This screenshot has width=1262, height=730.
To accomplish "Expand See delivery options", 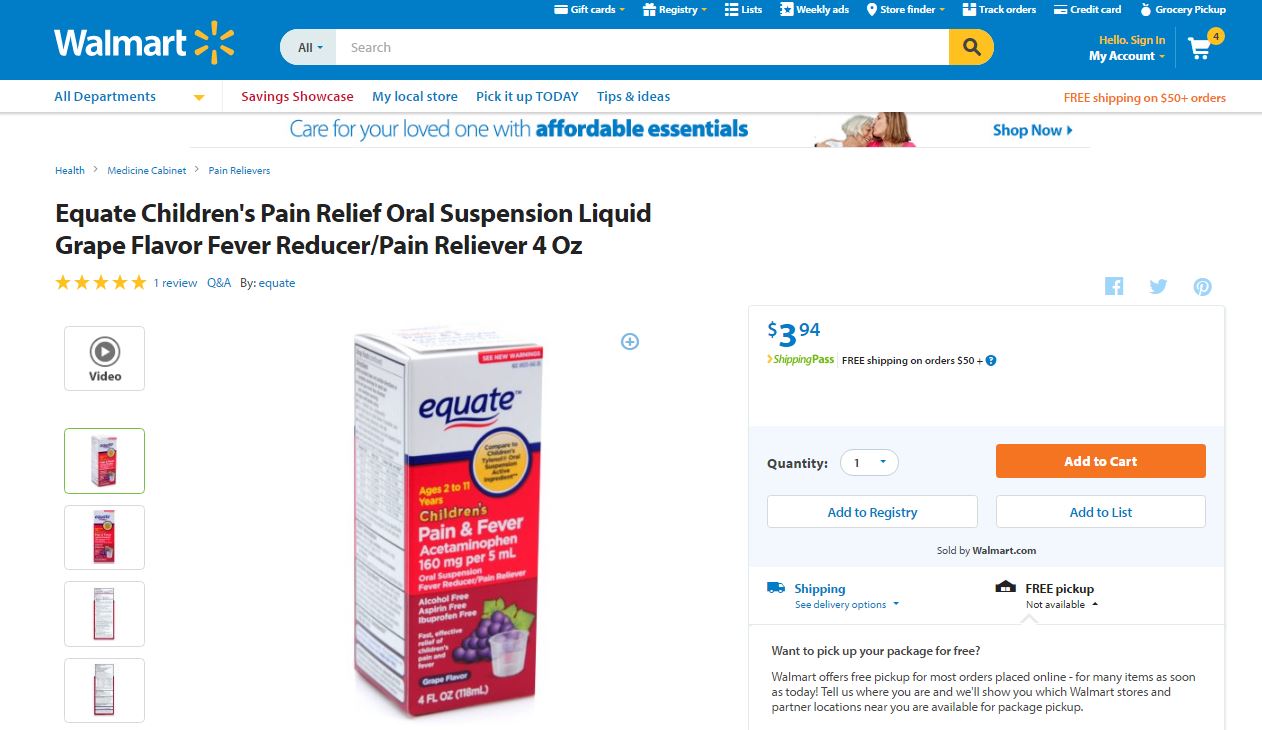I will point(846,605).
